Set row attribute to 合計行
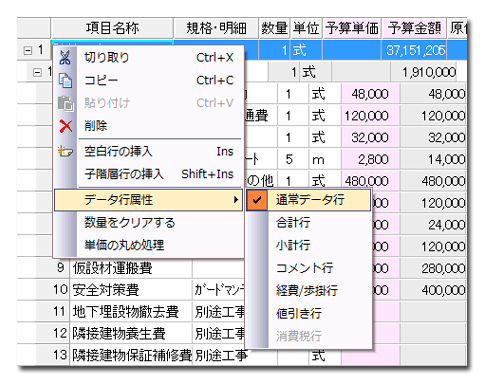The width and height of the screenshot is (484, 383). (x=308, y=222)
